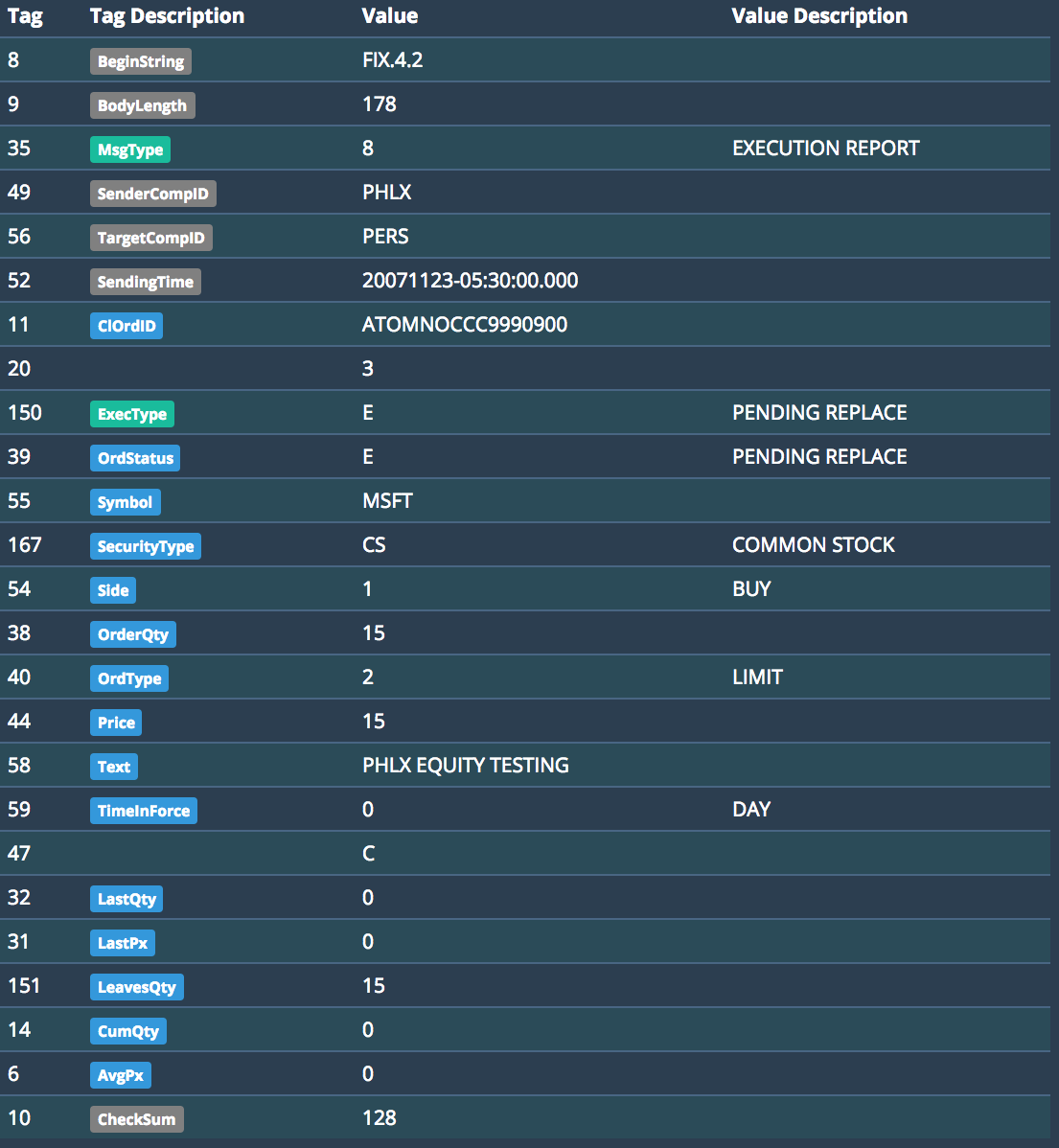
Task: Click the Value Description column header
Action: pos(818,16)
